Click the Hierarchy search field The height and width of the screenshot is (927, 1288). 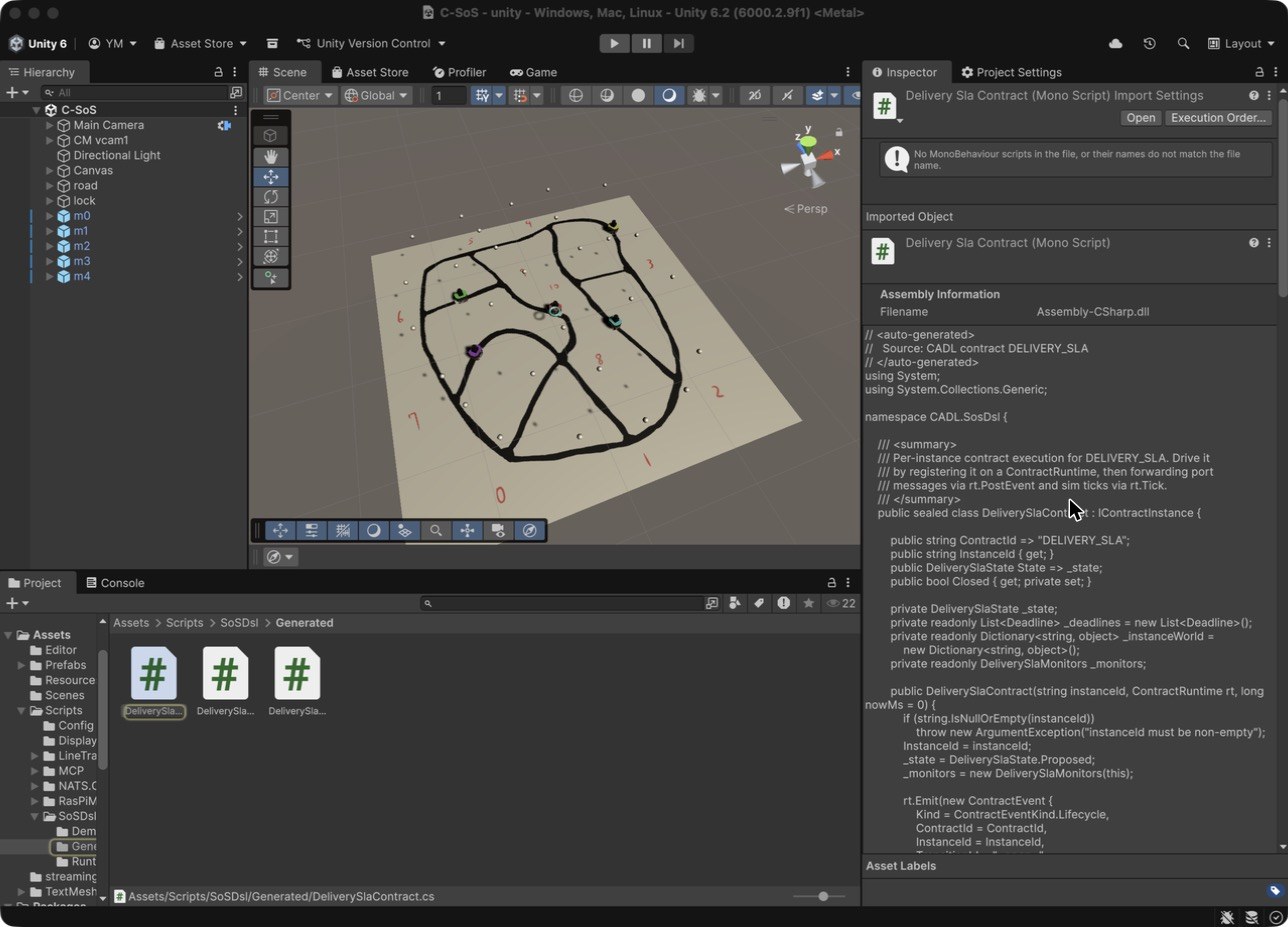(x=136, y=92)
